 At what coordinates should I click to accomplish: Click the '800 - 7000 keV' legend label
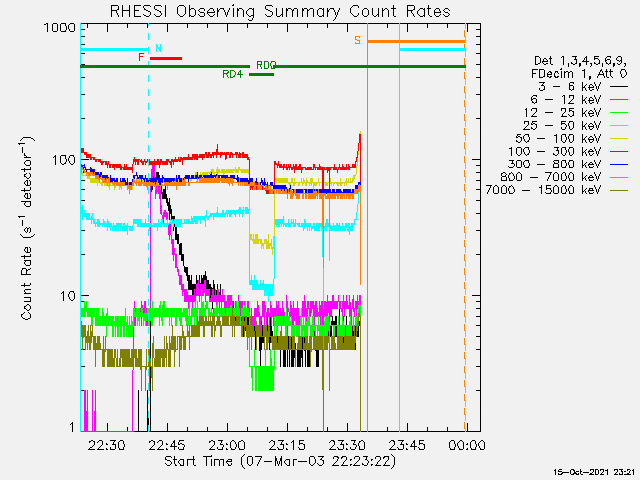(551, 177)
